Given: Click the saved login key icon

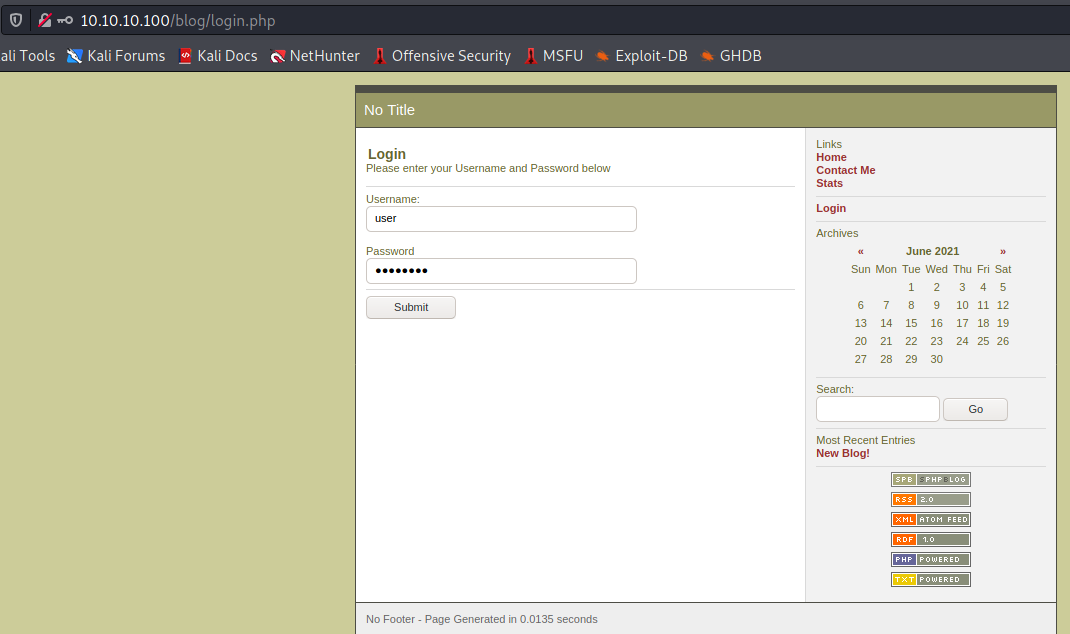Looking at the screenshot, I should click(65, 20).
